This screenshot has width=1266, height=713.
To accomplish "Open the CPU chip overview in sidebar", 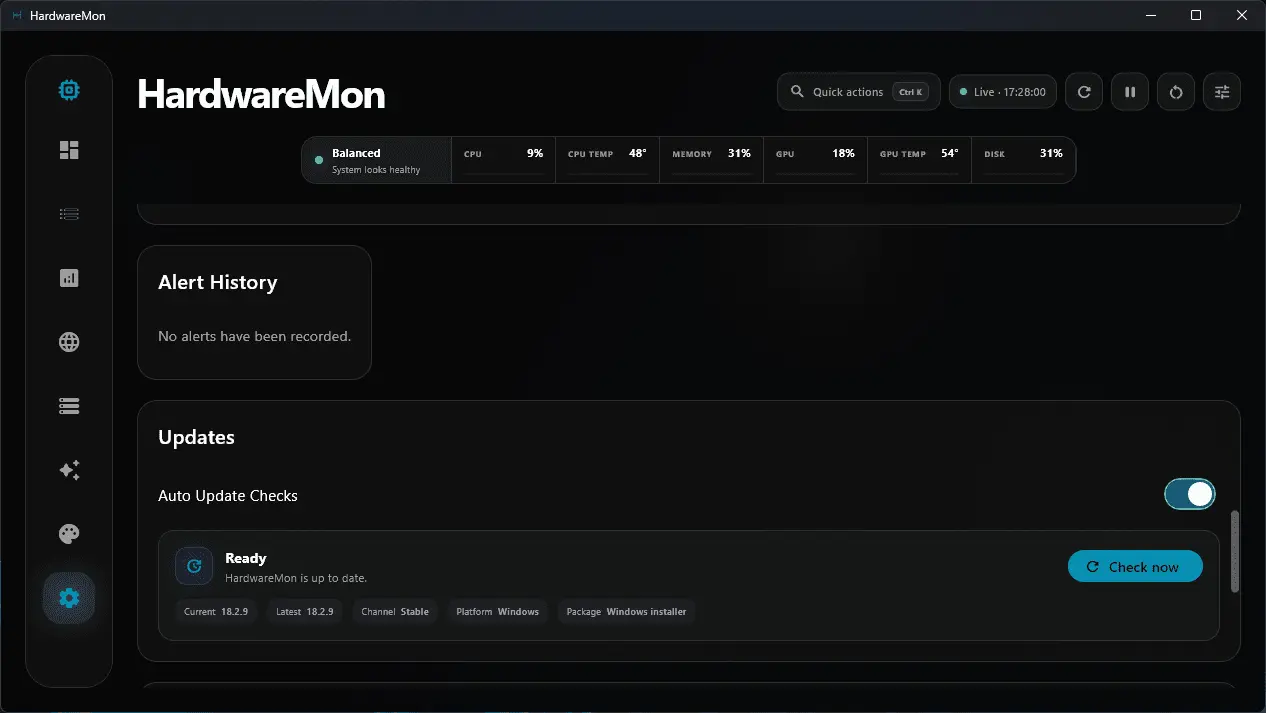I will 69,90.
